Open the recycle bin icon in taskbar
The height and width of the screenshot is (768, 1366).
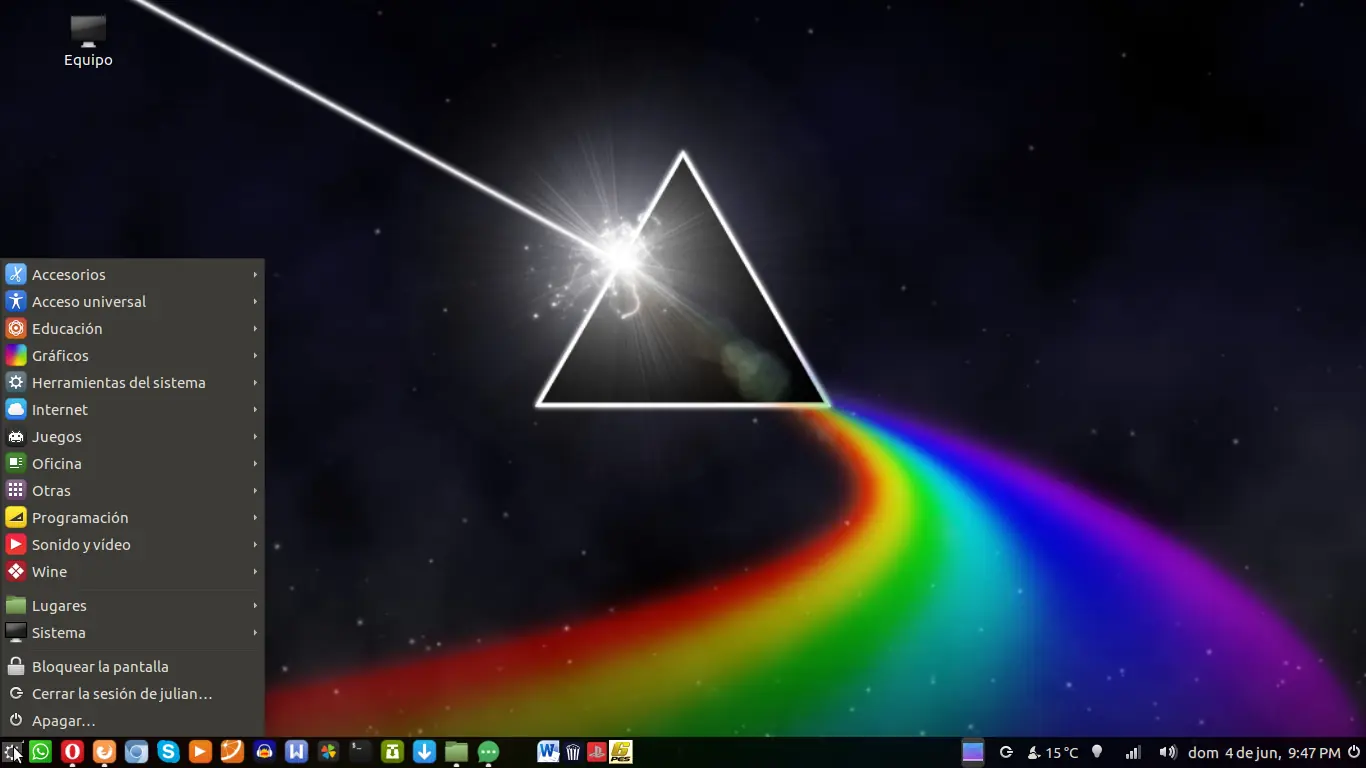[573, 752]
